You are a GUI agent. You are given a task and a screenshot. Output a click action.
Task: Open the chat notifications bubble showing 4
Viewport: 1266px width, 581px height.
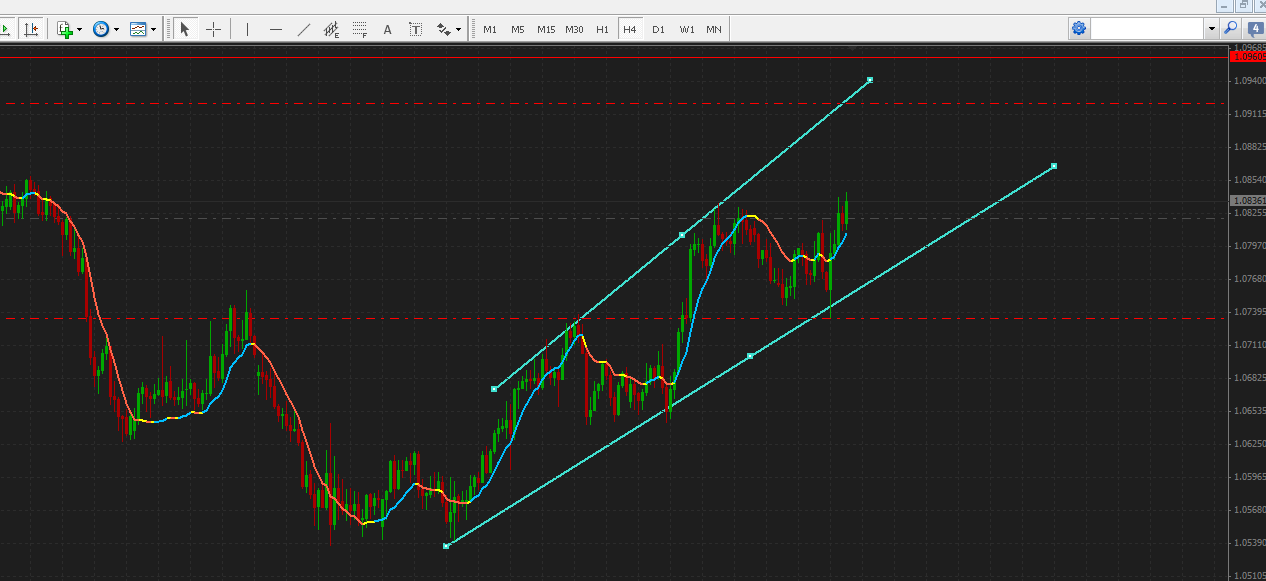pyautogui.click(x=1254, y=29)
